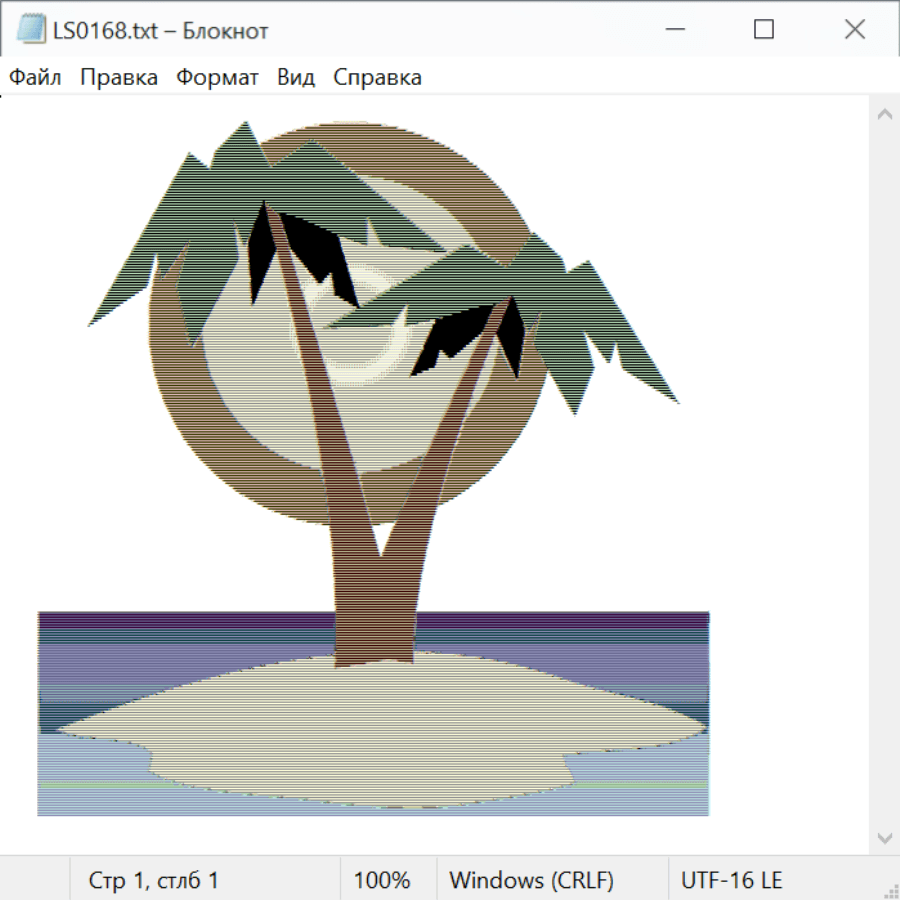Open the Формат menu

click(x=217, y=77)
